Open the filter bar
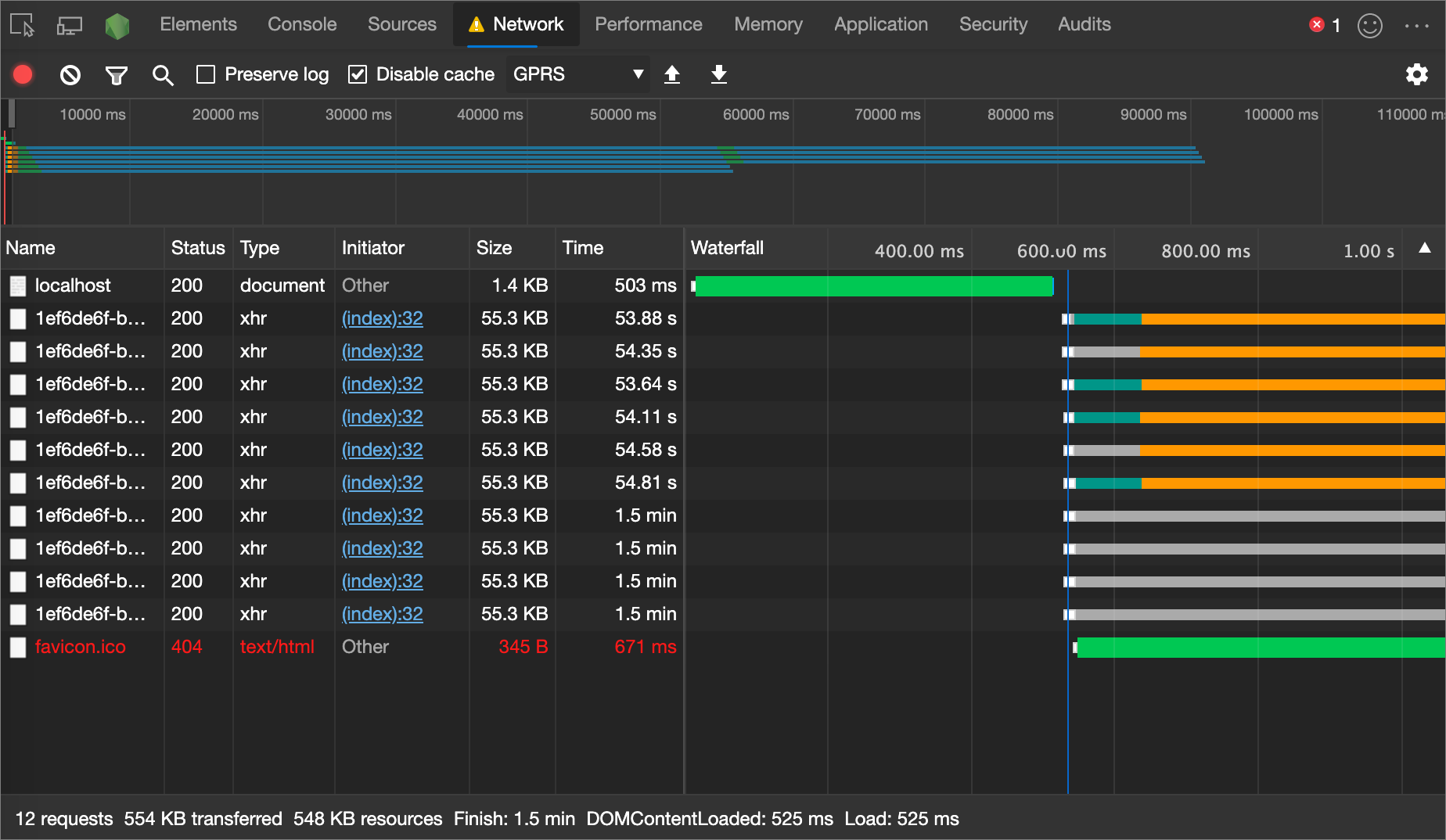The image size is (1446, 840). click(116, 74)
